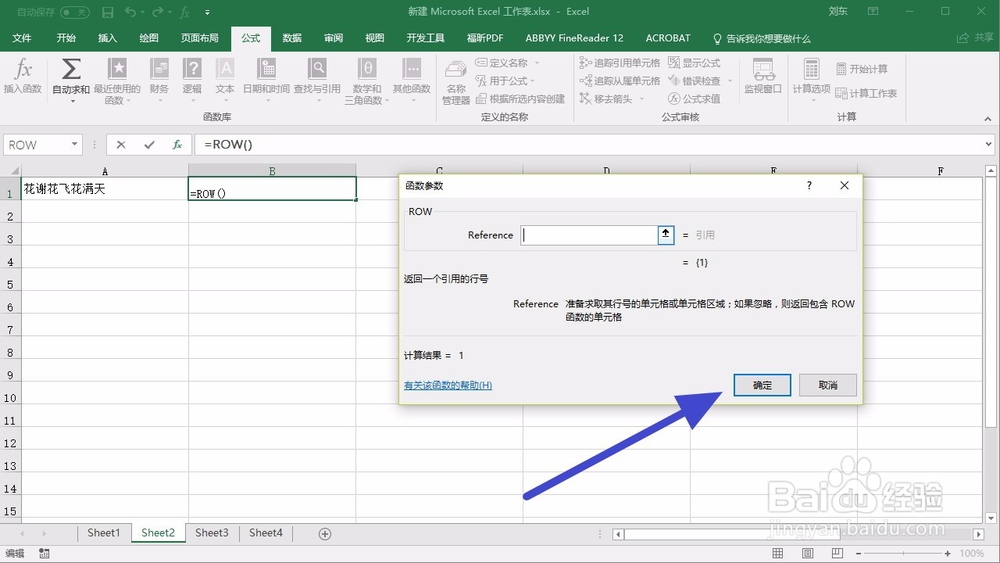Screen dimensions: 1000x563
Task: Click the 取消 cancel button in dialog
Action: [x=828, y=385]
